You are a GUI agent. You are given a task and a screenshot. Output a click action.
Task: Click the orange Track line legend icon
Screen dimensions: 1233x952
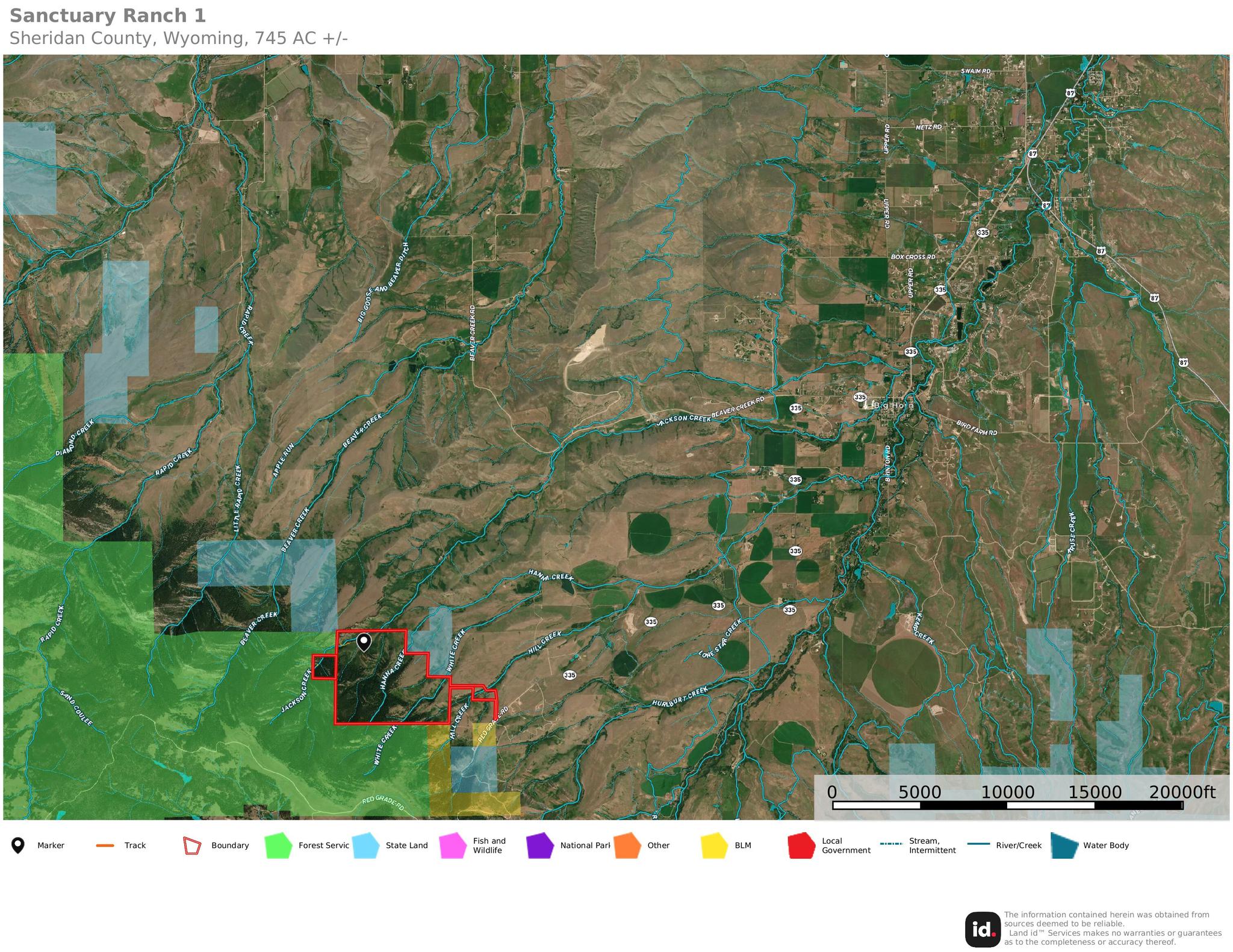coord(105,845)
